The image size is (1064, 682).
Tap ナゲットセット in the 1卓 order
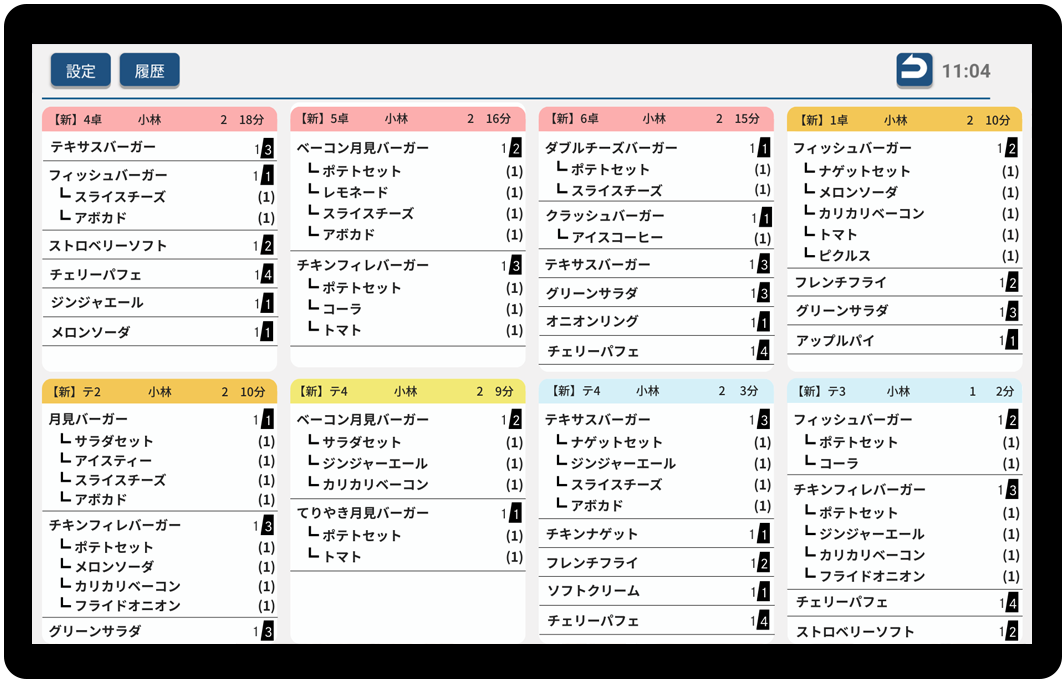[905, 171]
